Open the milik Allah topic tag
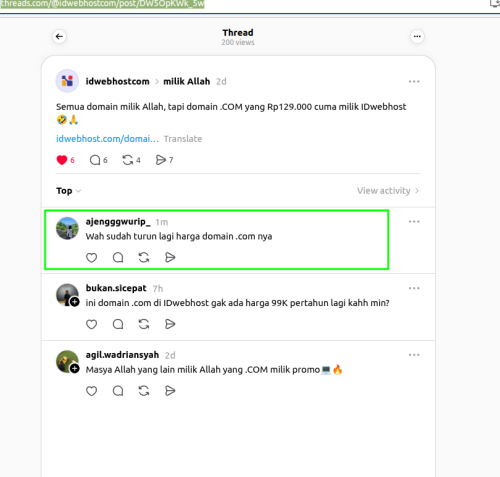The image size is (500, 477). [187, 81]
